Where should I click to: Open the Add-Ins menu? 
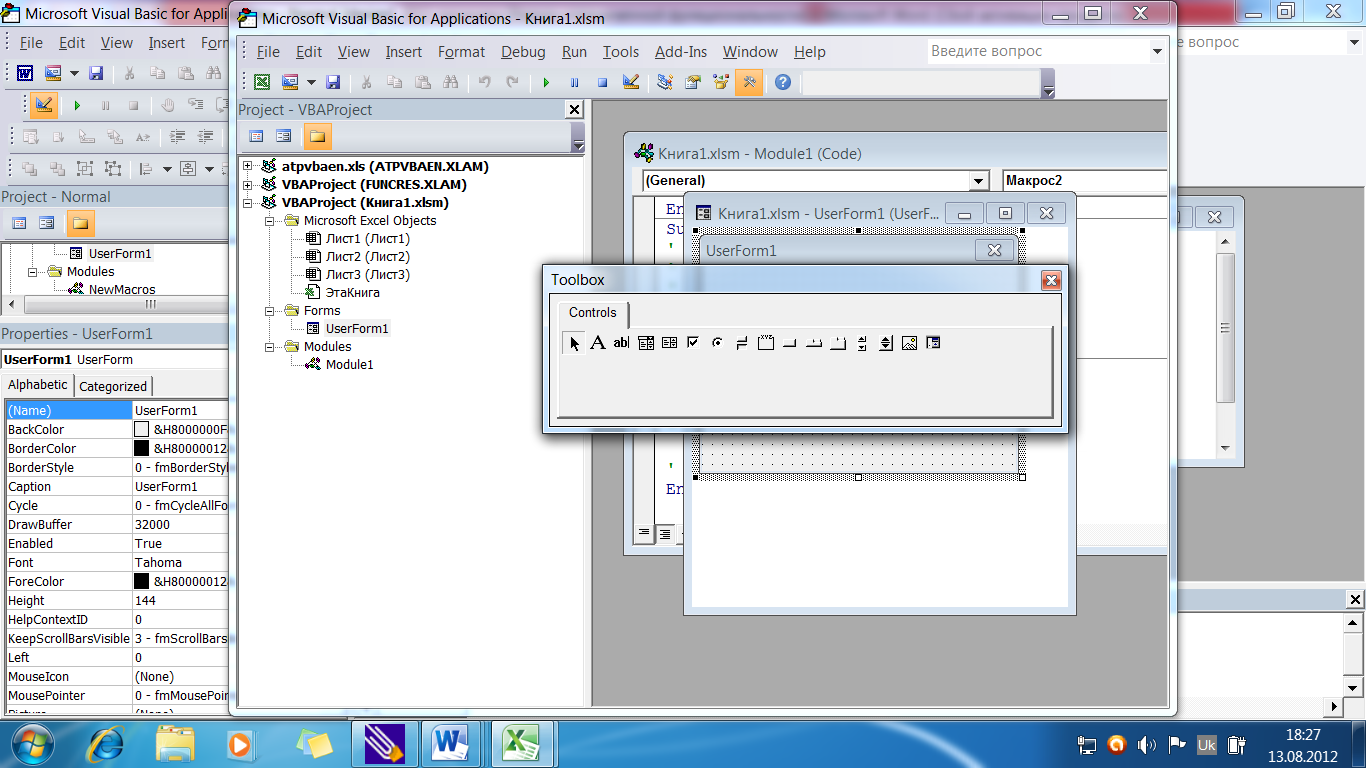[681, 52]
